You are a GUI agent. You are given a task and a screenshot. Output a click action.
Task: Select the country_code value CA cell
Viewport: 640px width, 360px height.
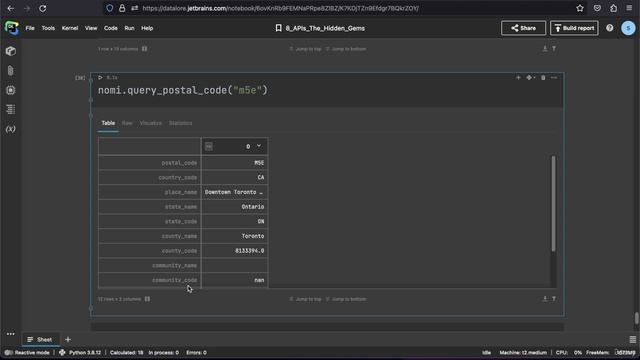(234, 177)
